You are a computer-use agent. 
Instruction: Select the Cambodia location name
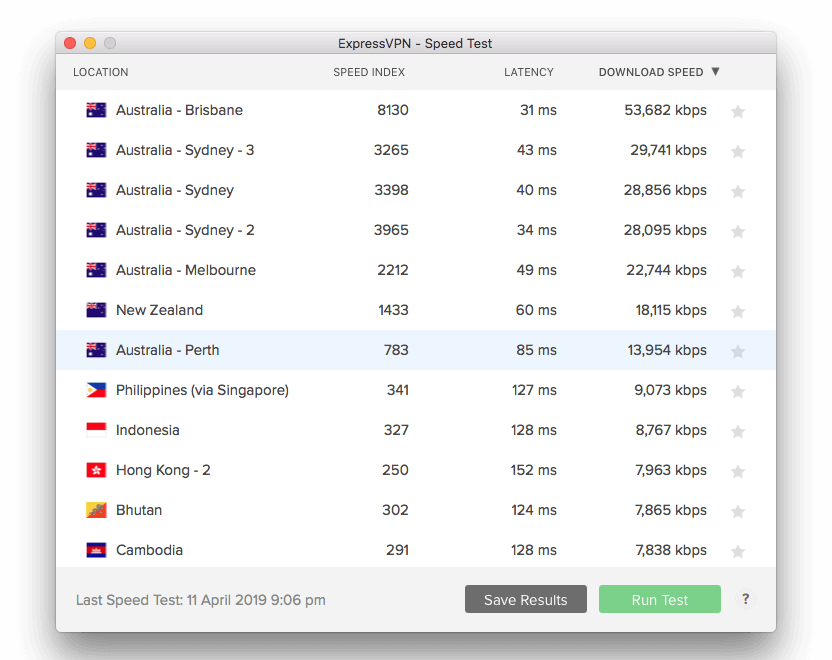149,550
